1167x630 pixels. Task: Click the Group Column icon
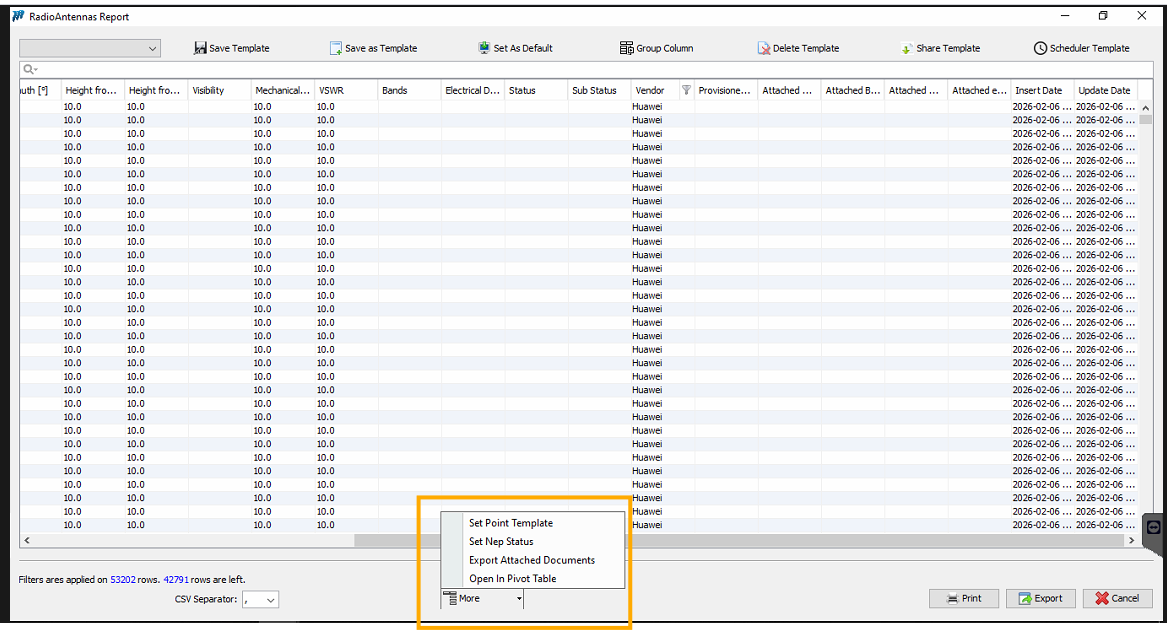[x=627, y=48]
